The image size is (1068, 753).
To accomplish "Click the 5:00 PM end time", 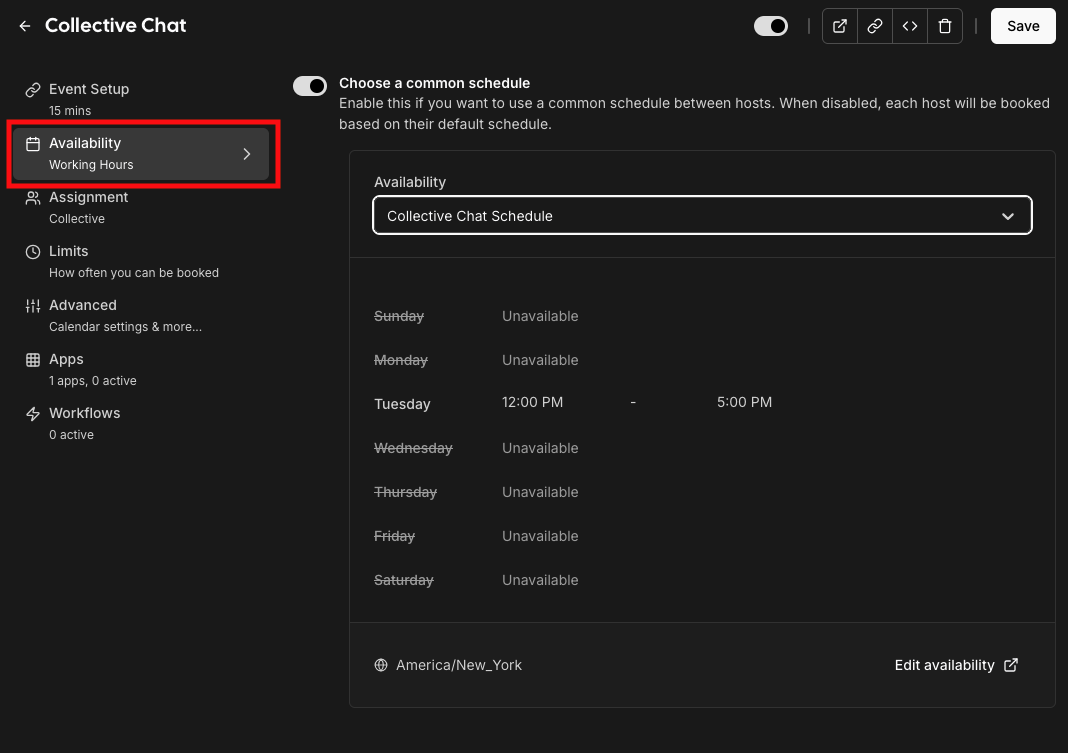I will point(744,402).
